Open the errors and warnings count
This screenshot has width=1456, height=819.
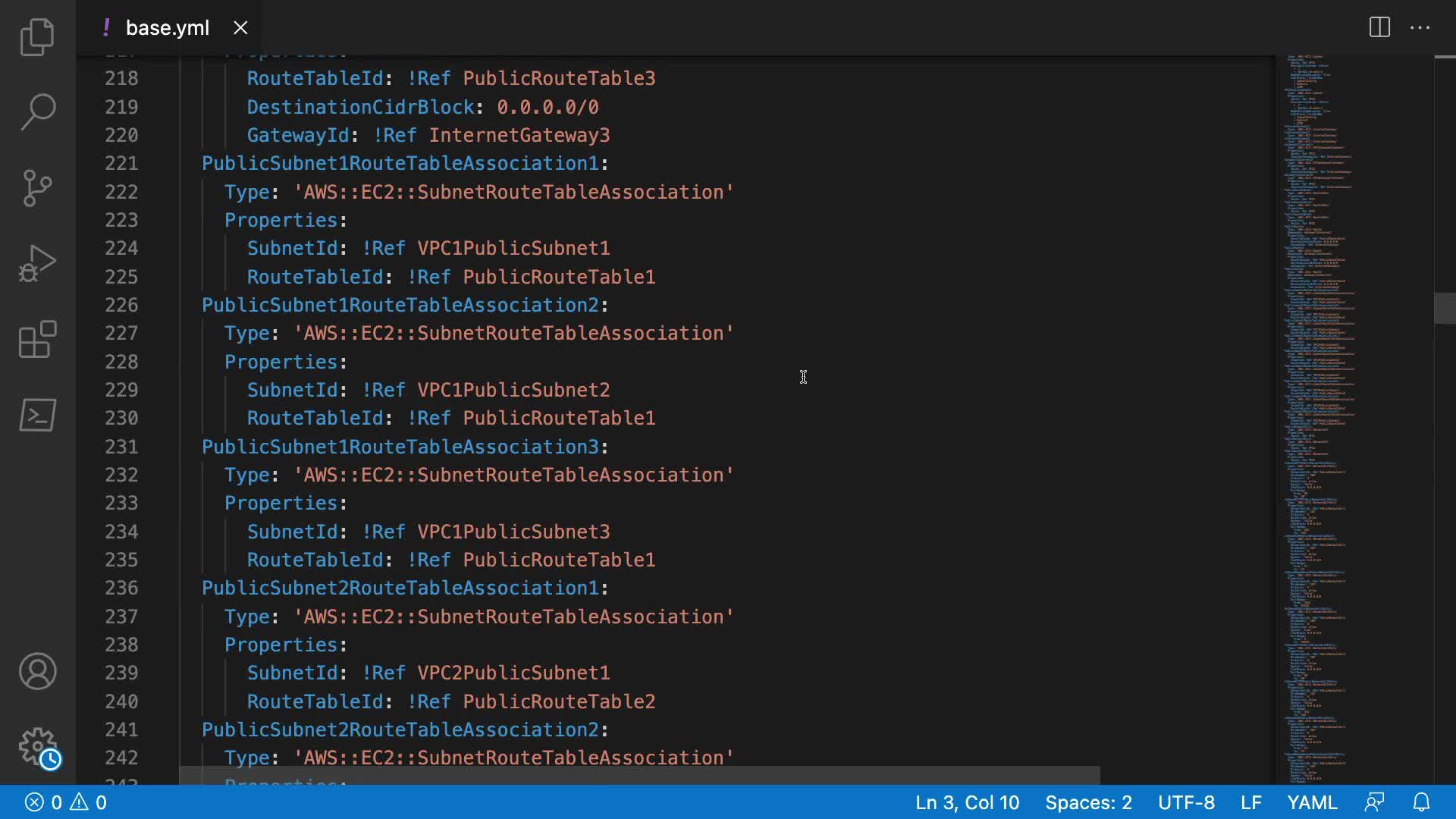[66, 802]
